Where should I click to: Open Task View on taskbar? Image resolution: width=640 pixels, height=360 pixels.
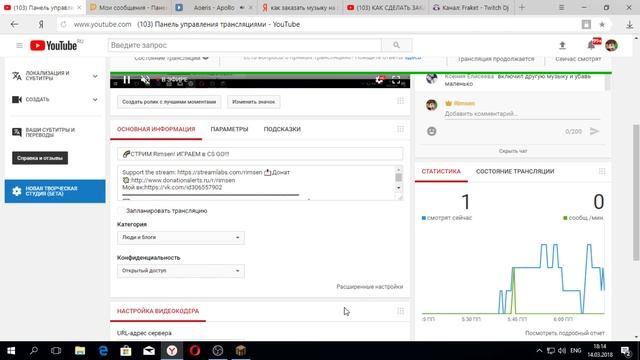pyautogui.click(x=56, y=351)
